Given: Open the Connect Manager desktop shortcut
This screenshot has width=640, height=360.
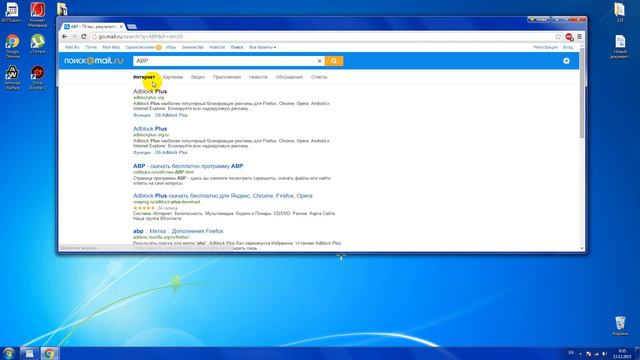Looking at the screenshot, I should pyautogui.click(x=38, y=15).
